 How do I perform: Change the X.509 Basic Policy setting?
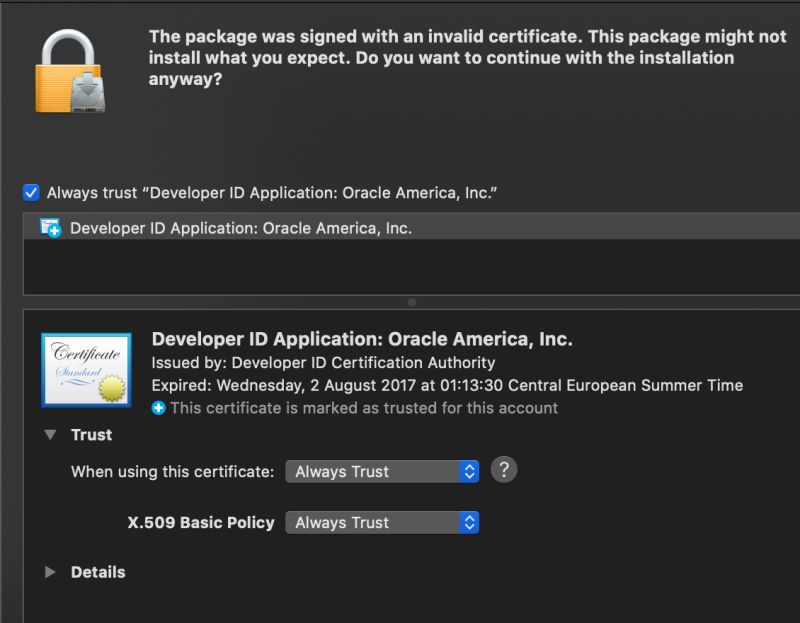pyautogui.click(x=381, y=522)
